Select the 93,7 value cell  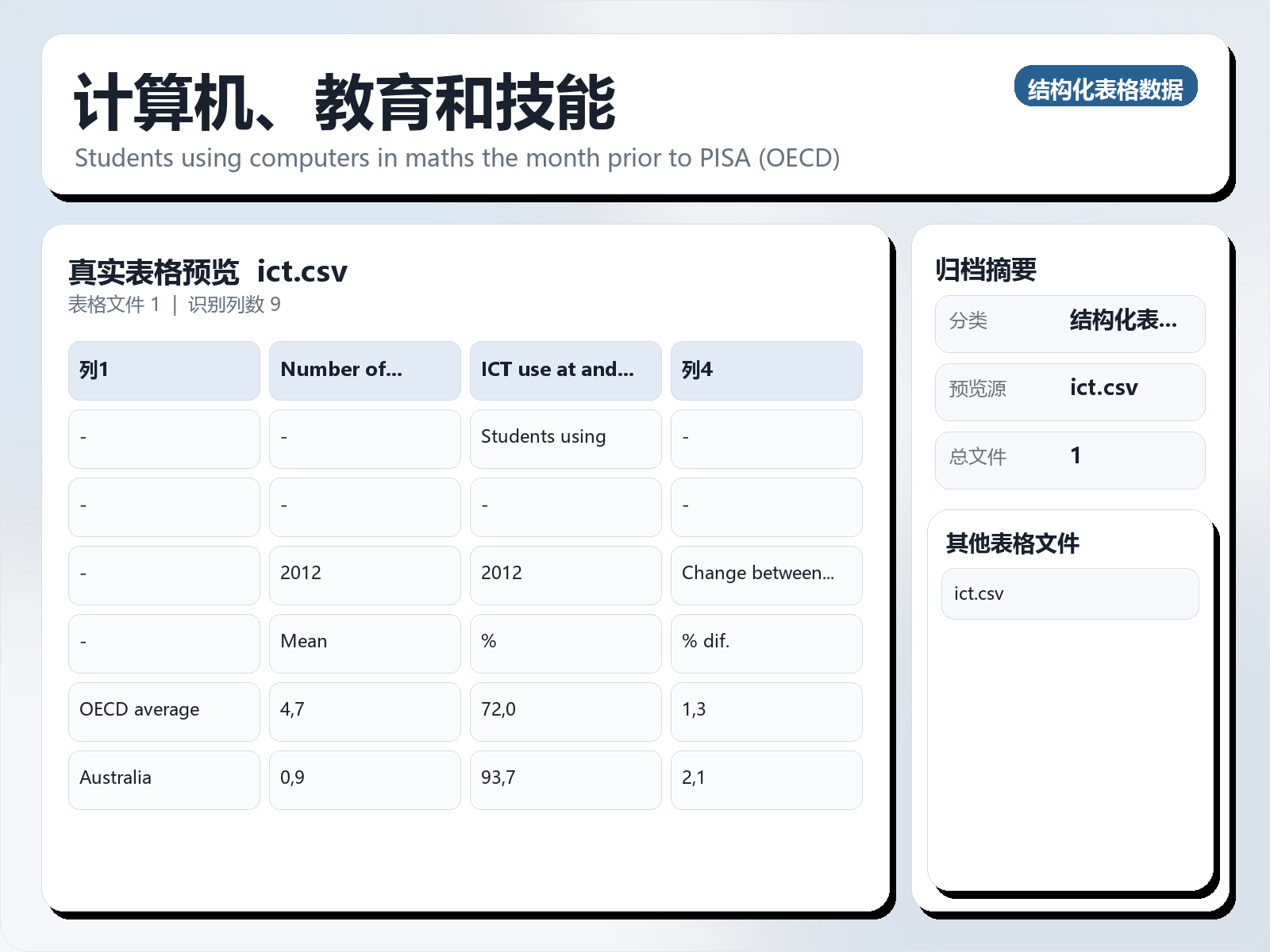coord(565,779)
